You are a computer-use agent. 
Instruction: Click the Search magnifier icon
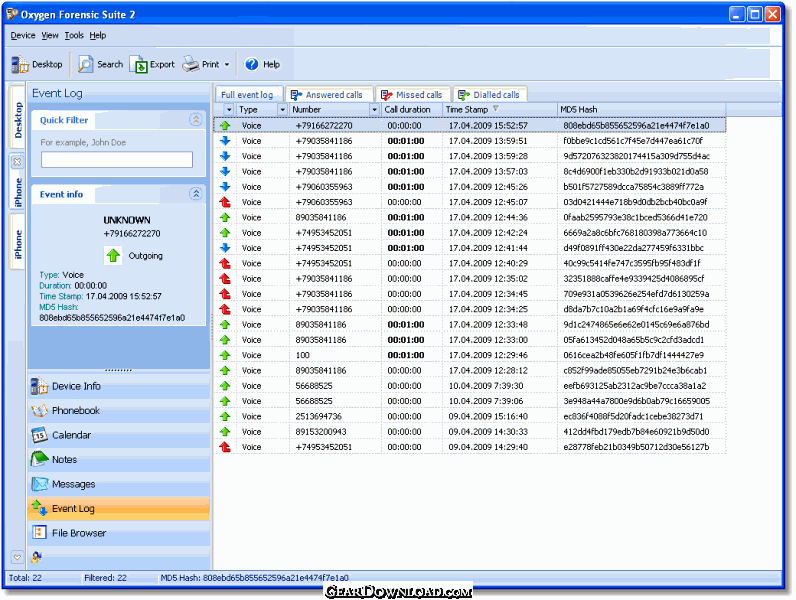point(85,64)
